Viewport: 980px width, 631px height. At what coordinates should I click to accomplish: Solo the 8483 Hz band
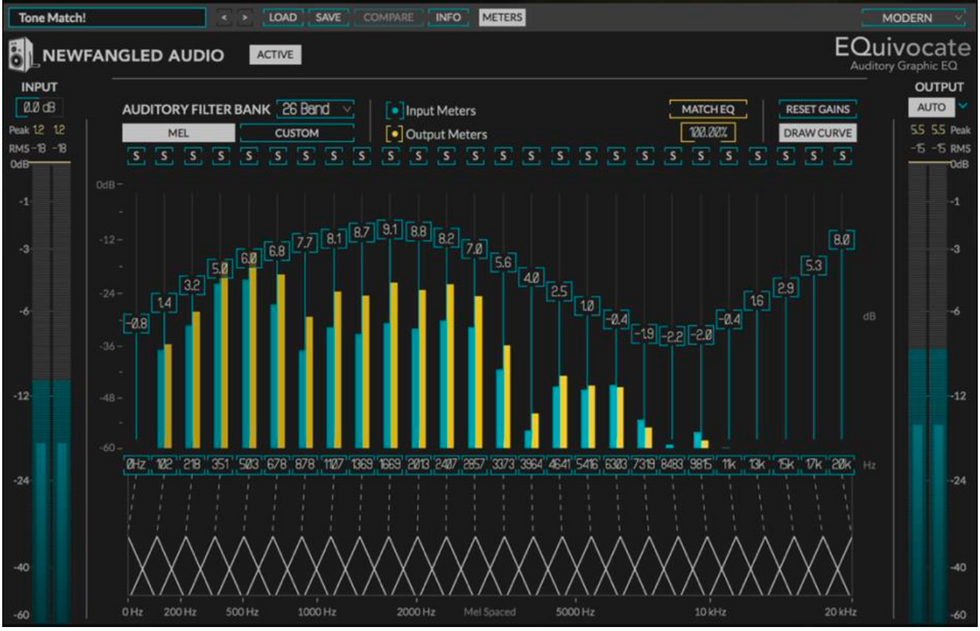point(672,156)
